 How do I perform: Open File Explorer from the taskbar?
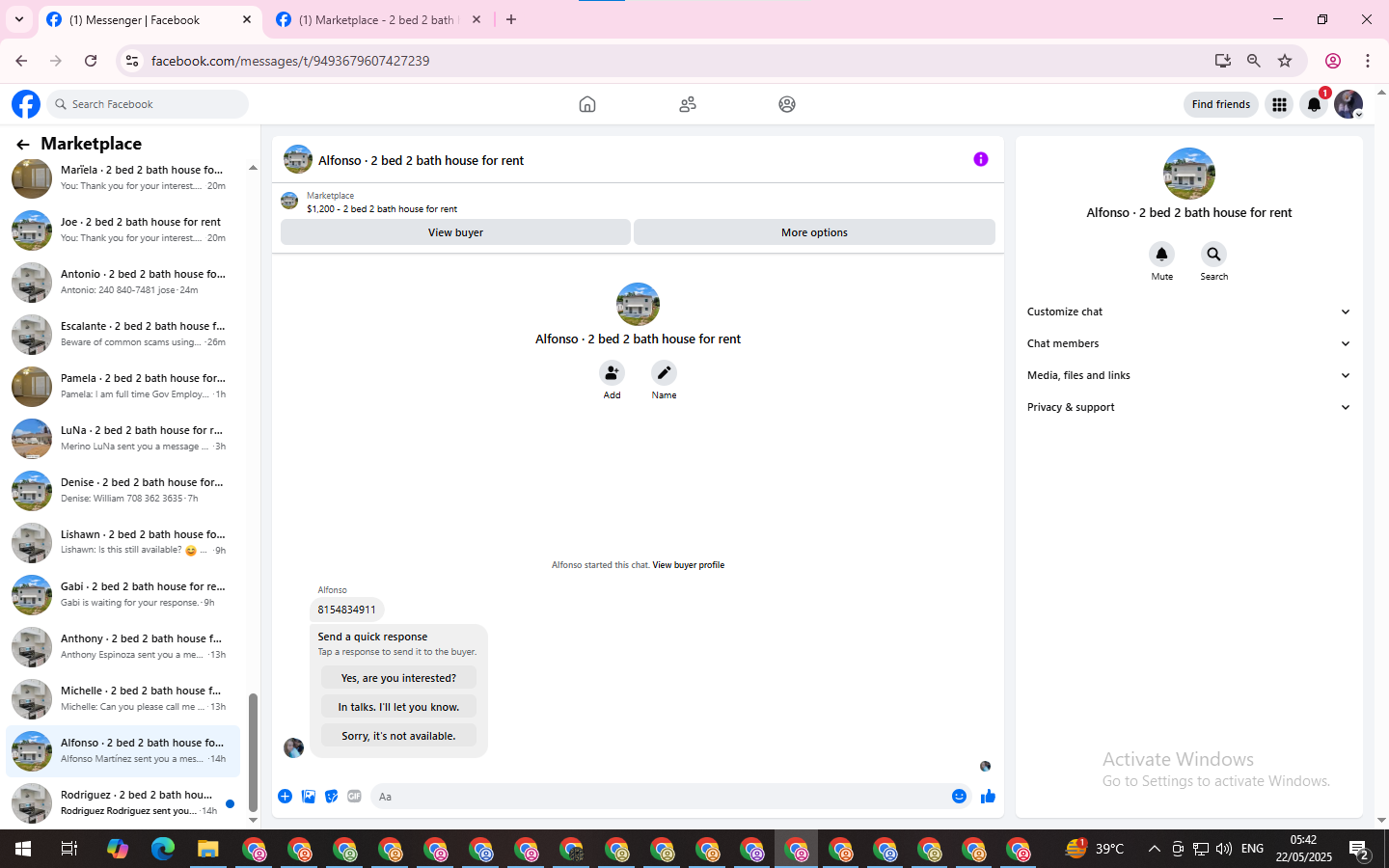(x=207, y=850)
